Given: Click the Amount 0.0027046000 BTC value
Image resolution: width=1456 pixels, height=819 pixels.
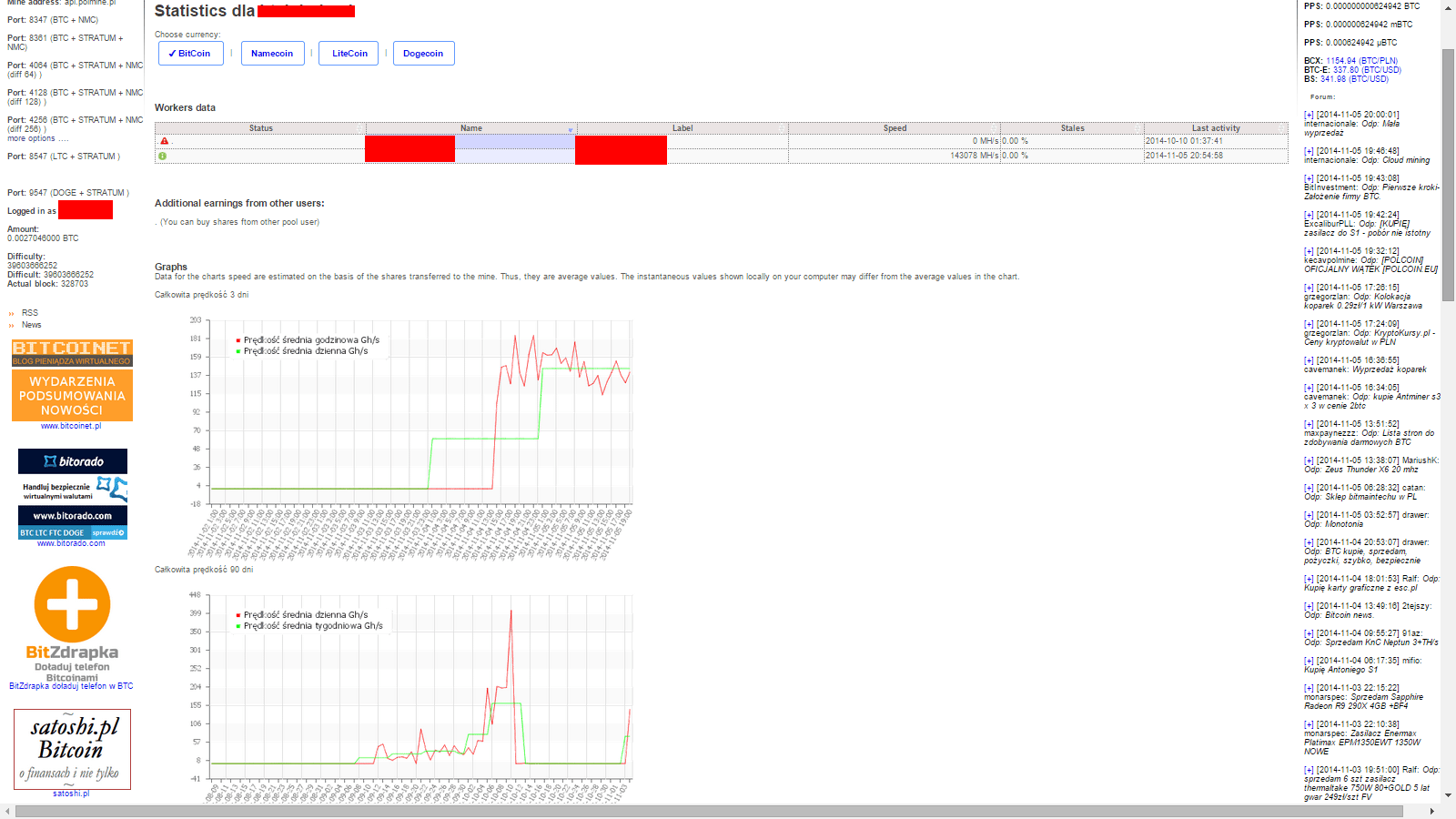Looking at the screenshot, I should tap(43, 238).
